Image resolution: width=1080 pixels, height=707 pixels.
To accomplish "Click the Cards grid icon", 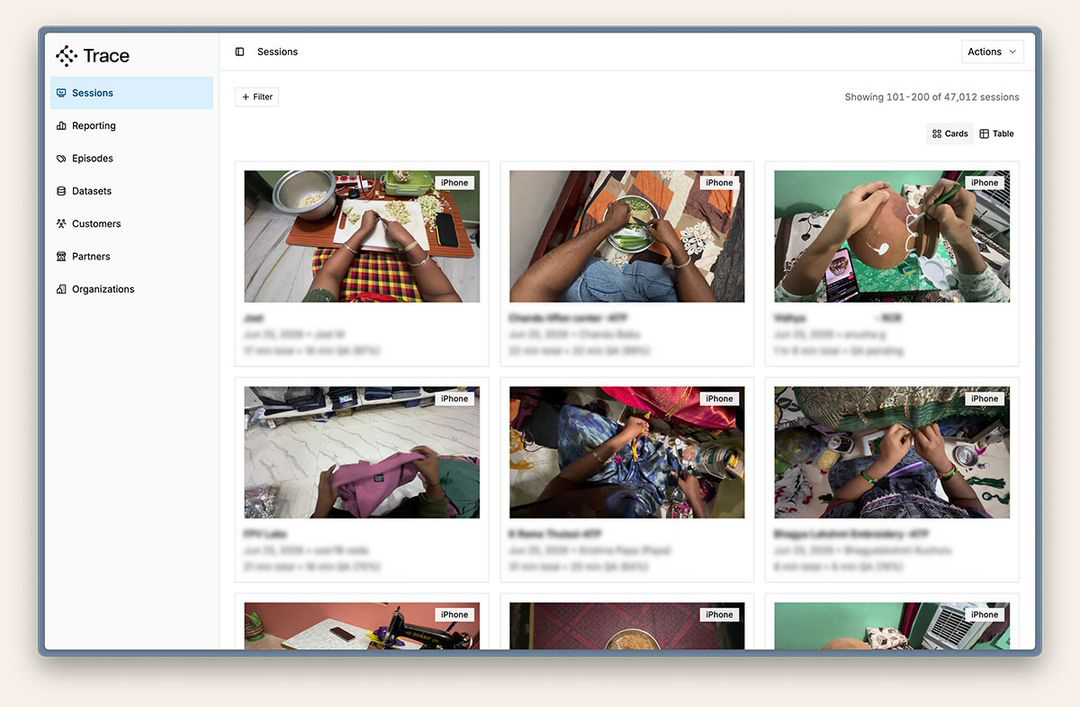I will (937, 134).
